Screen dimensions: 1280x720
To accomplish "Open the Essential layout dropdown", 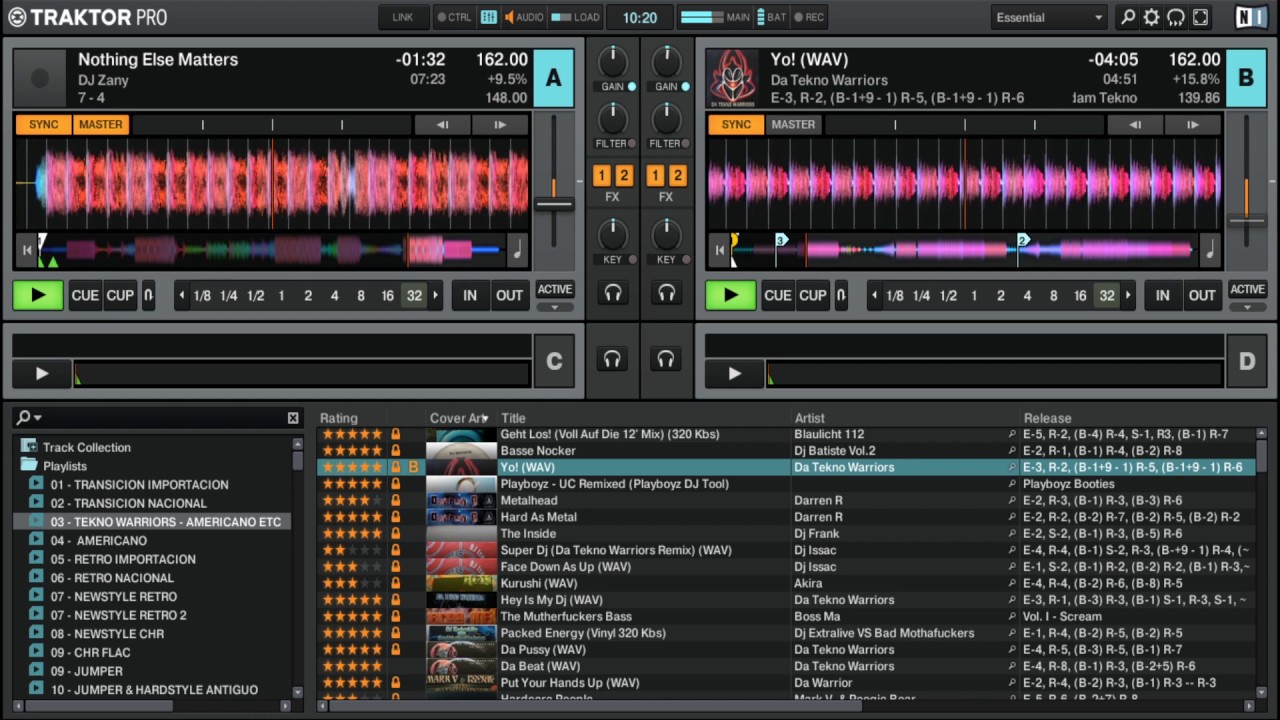I will click(1049, 17).
